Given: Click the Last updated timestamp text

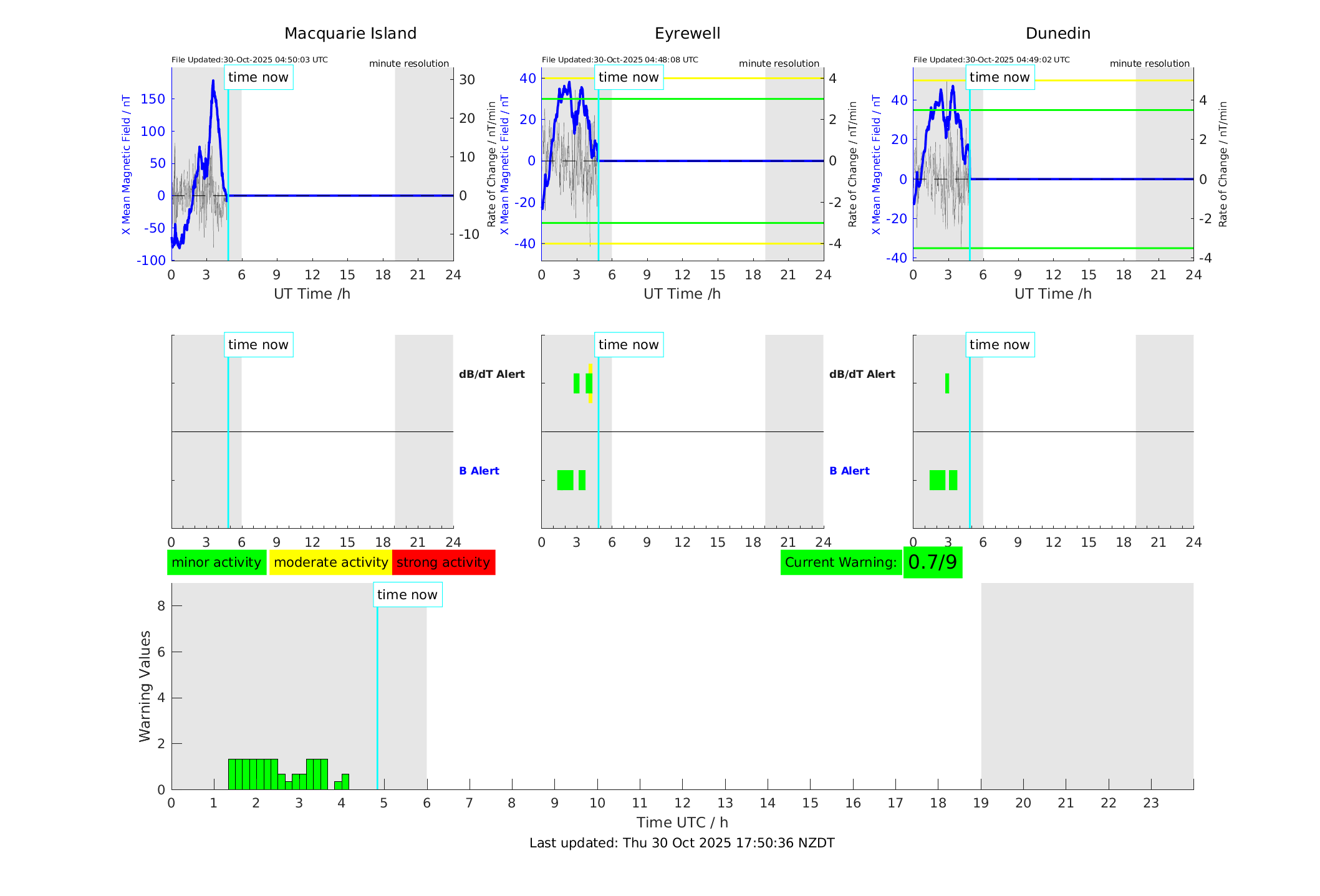Looking at the screenshot, I should (x=682, y=843).
